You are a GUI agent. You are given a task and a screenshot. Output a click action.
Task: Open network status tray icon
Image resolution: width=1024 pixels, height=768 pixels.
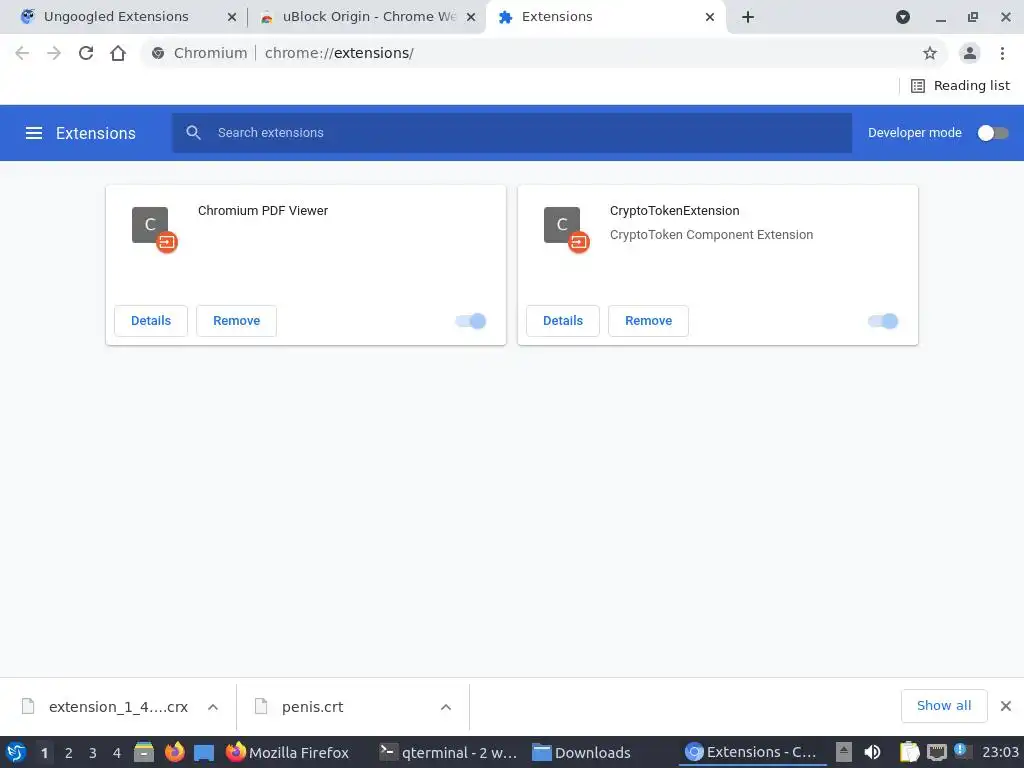(936, 752)
